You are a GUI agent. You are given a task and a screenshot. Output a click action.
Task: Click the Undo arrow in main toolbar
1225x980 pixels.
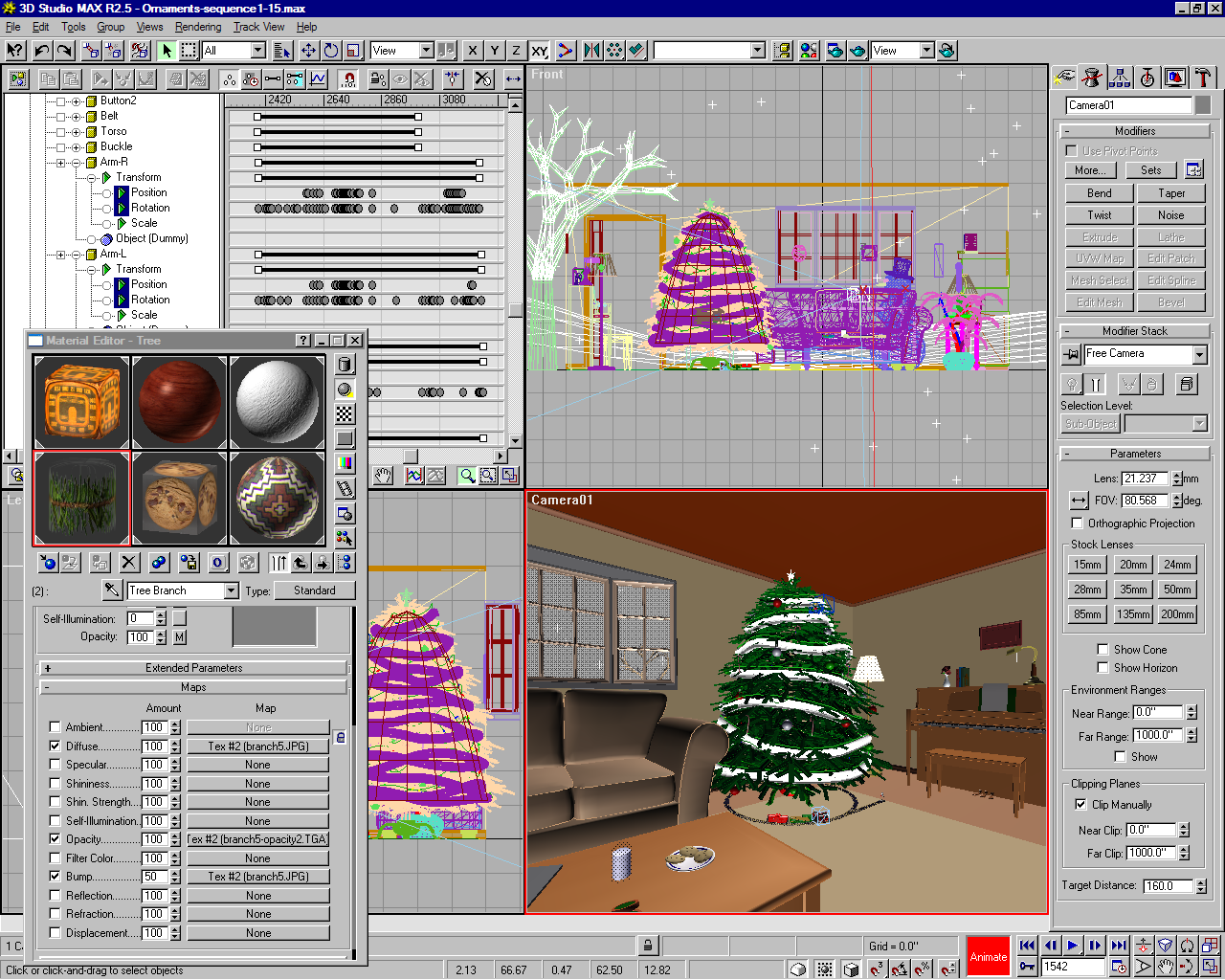(x=42, y=51)
